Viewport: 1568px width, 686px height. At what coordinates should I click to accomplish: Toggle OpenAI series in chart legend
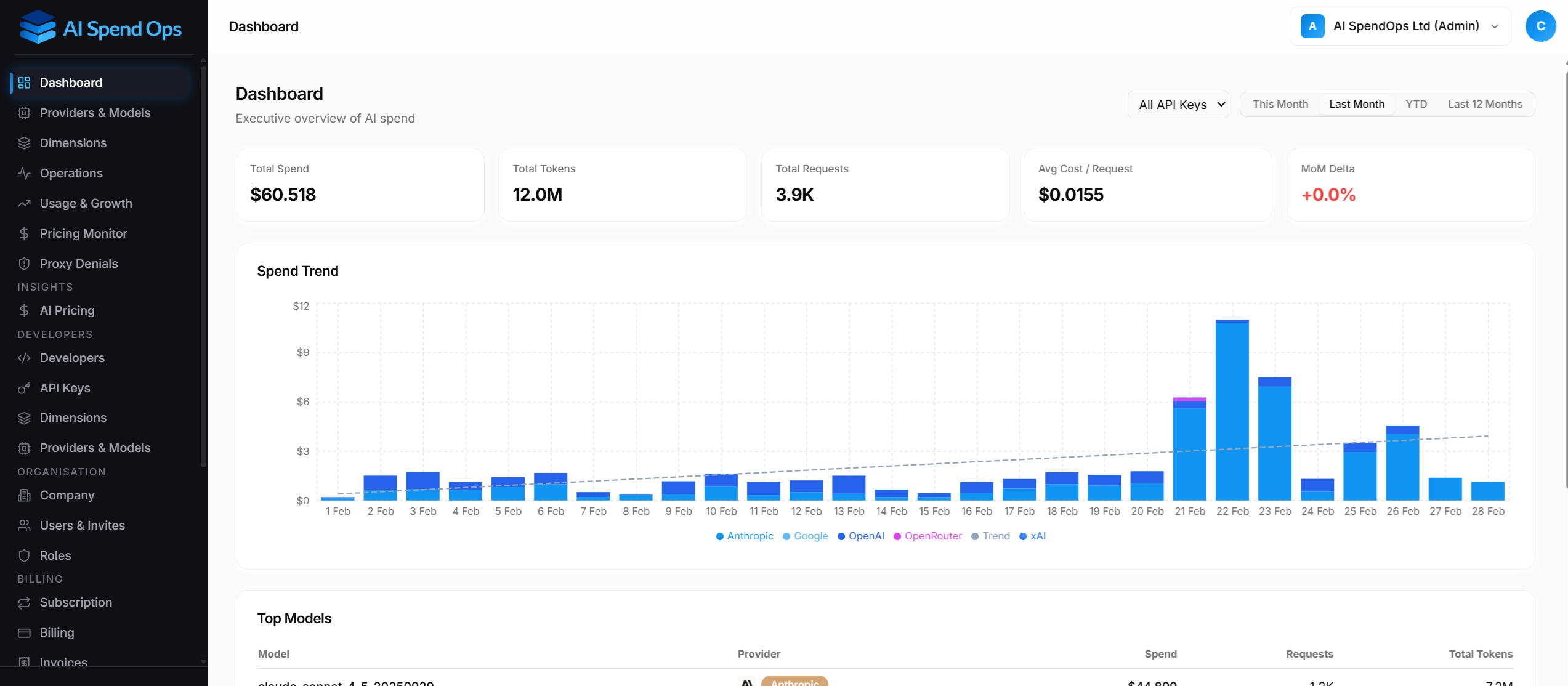[x=860, y=536]
